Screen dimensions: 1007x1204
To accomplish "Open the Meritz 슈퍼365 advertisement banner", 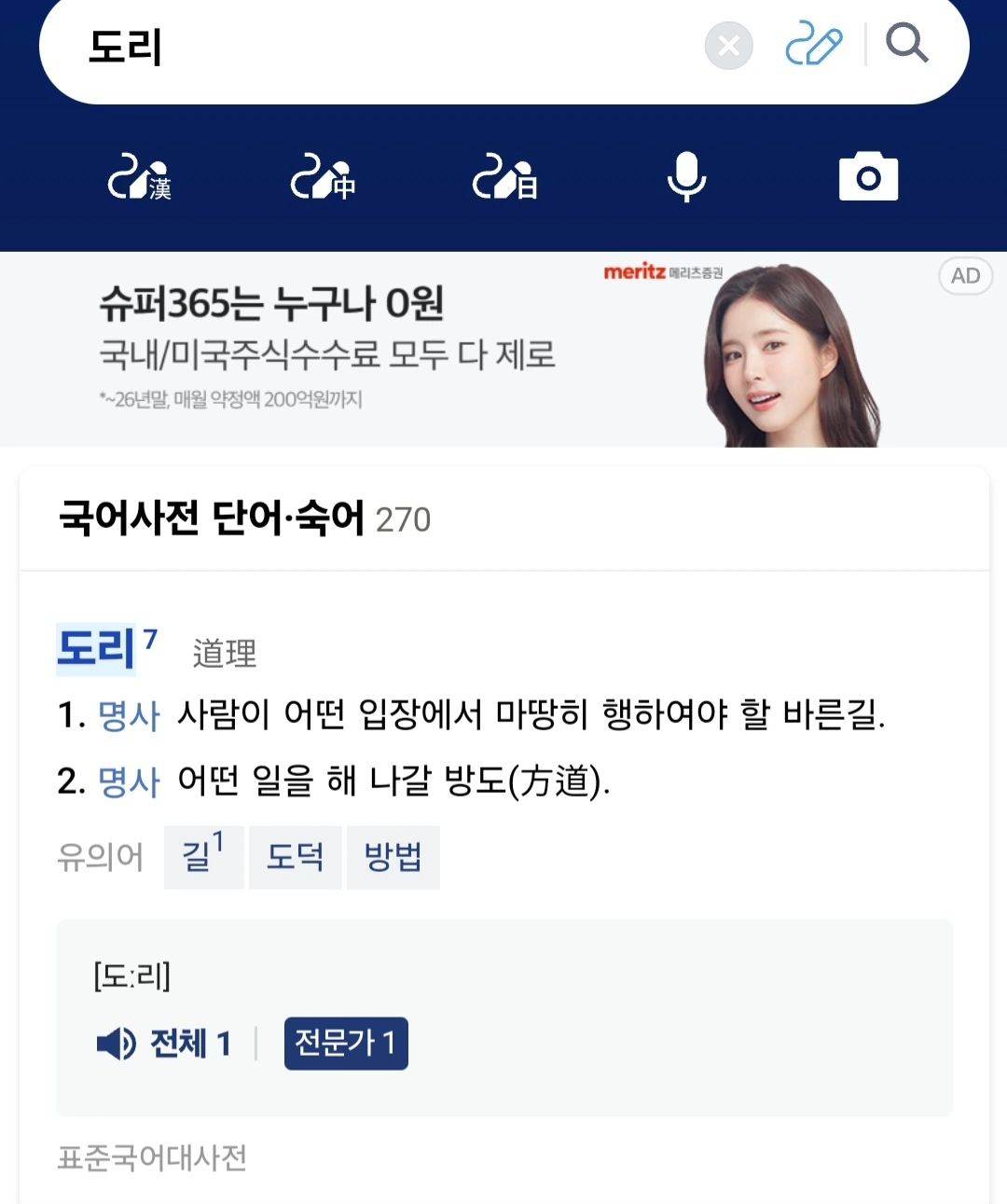I will (x=504, y=350).
